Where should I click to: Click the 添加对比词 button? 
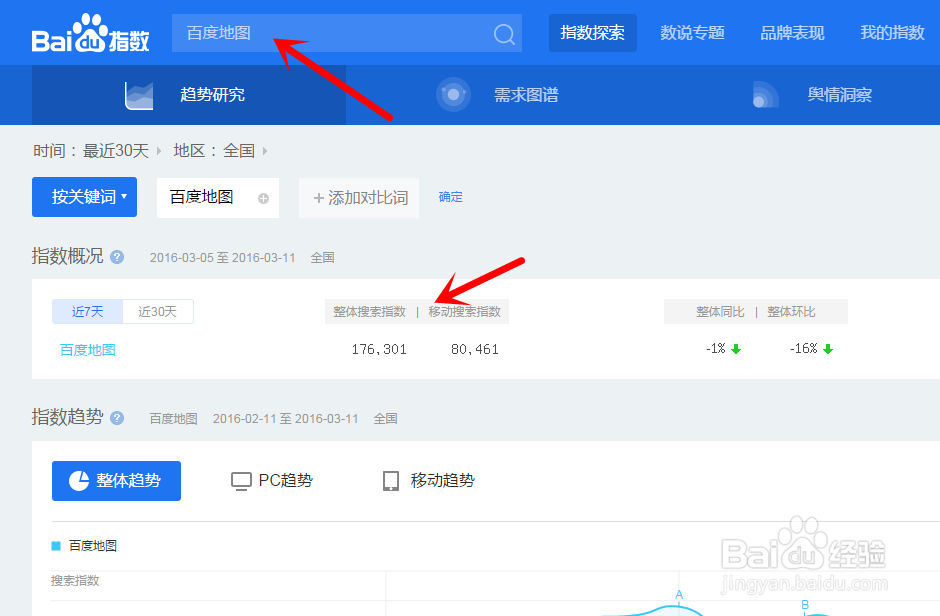[x=359, y=197]
